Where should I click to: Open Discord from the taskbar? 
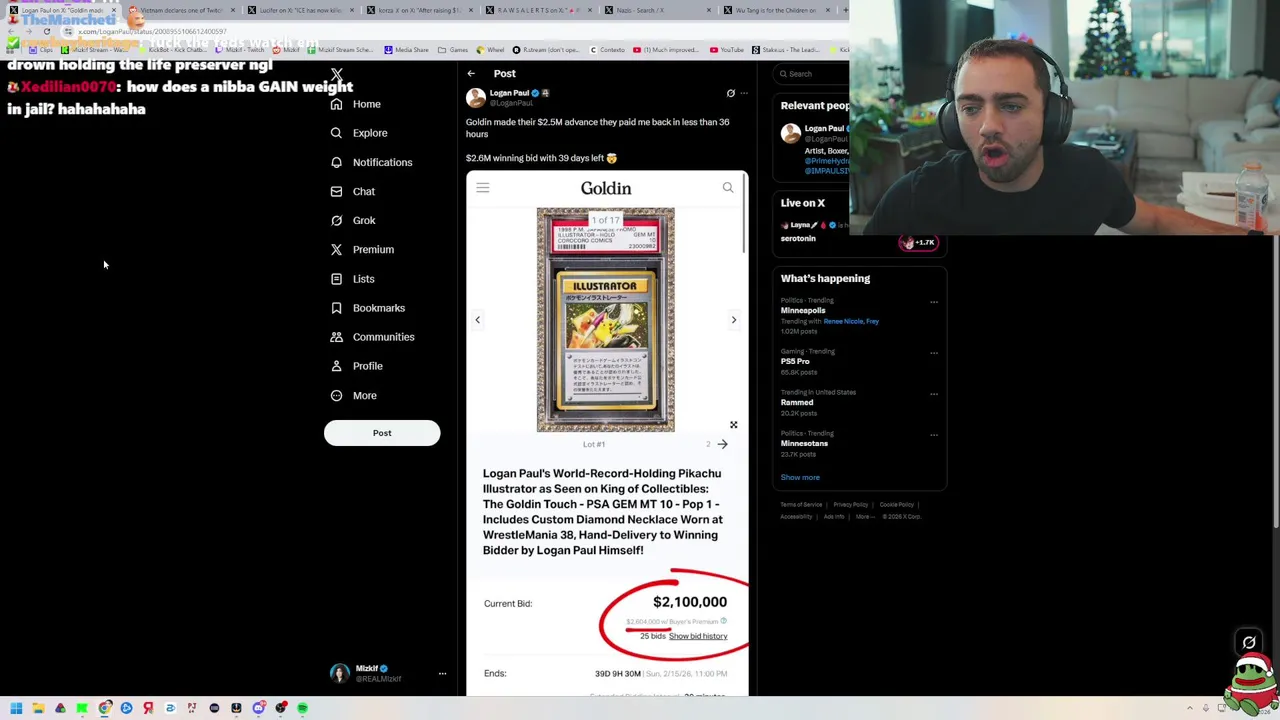[258, 709]
